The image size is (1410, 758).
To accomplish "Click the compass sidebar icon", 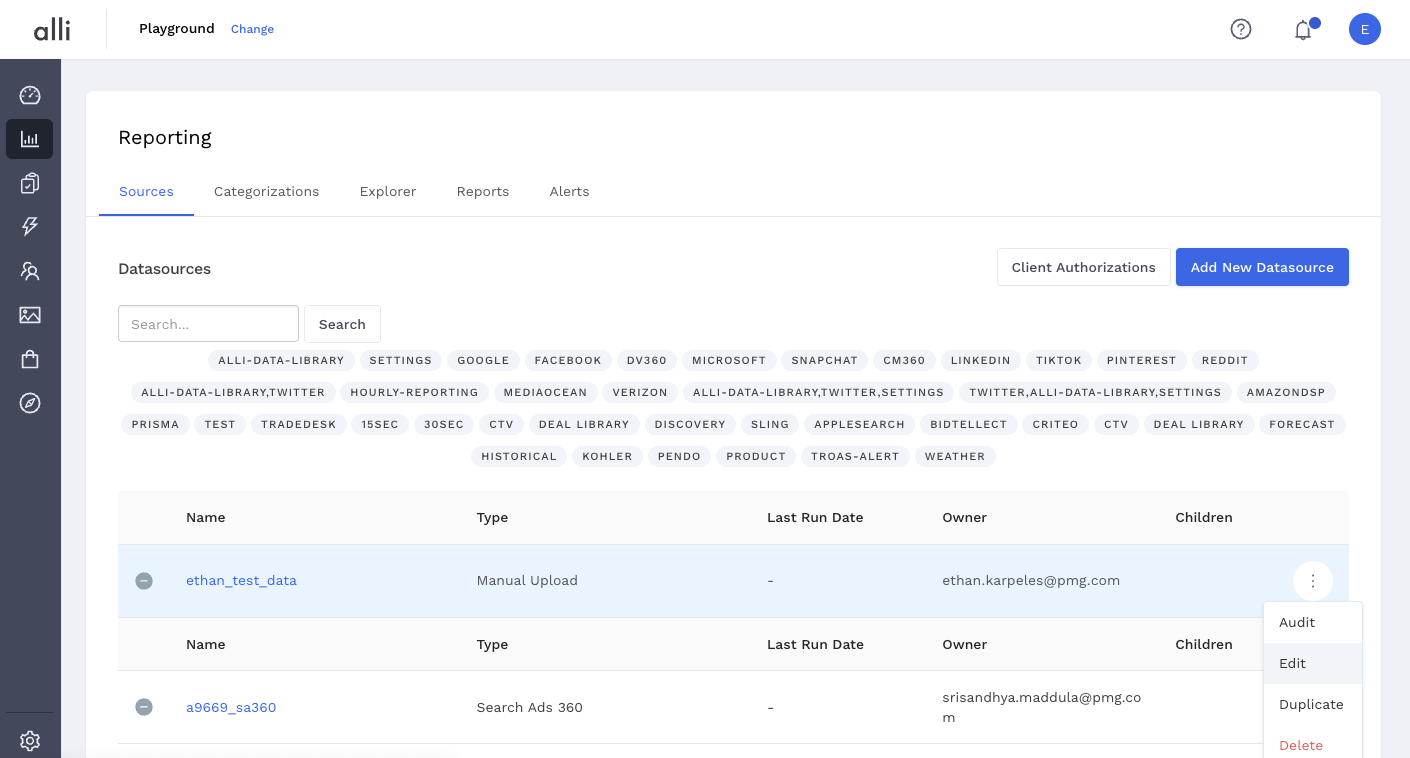I will coord(29,402).
